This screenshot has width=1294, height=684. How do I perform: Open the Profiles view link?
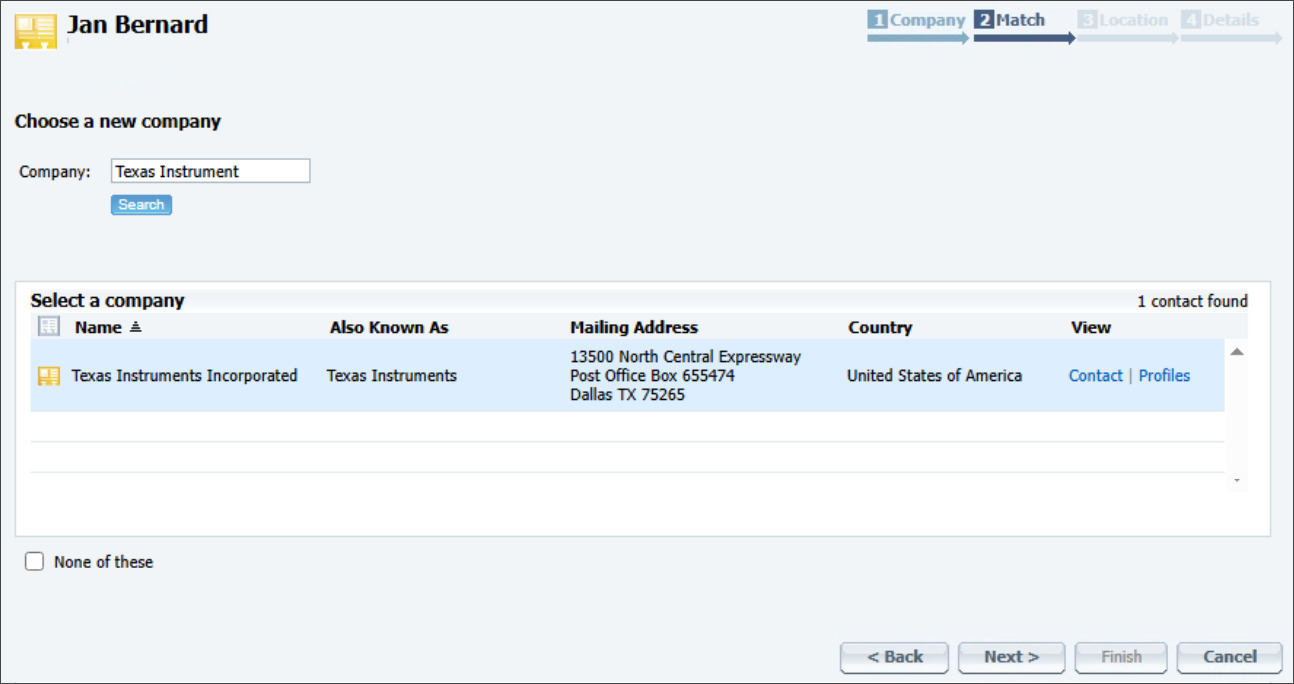click(x=1164, y=376)
